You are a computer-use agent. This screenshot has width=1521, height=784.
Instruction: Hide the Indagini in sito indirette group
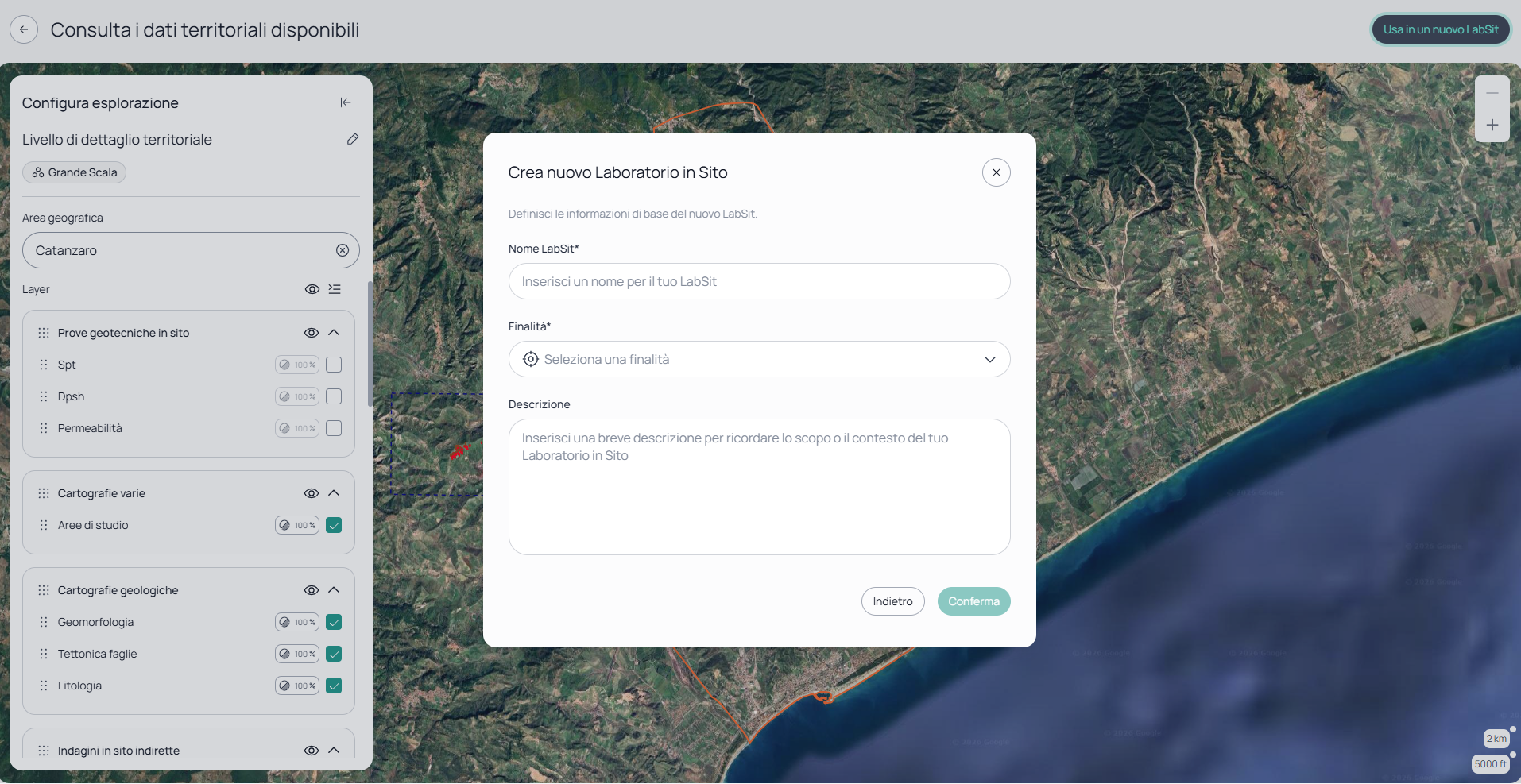click(312, 751)
